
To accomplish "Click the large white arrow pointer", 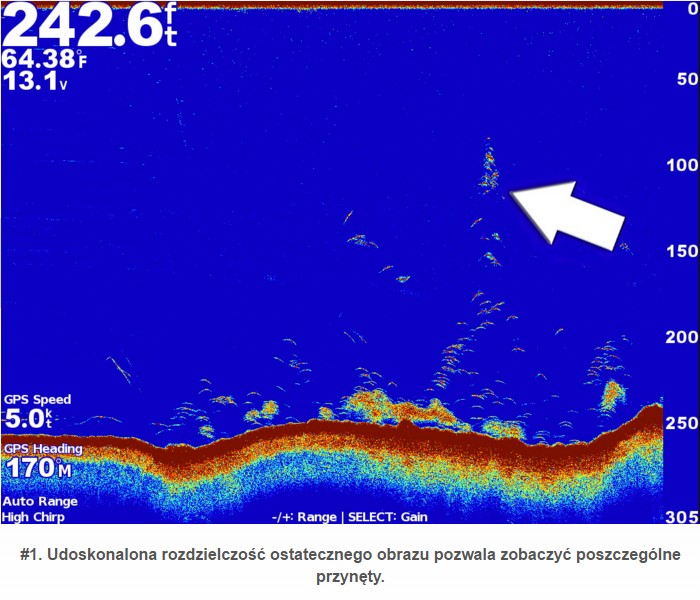I will point(570,212).
